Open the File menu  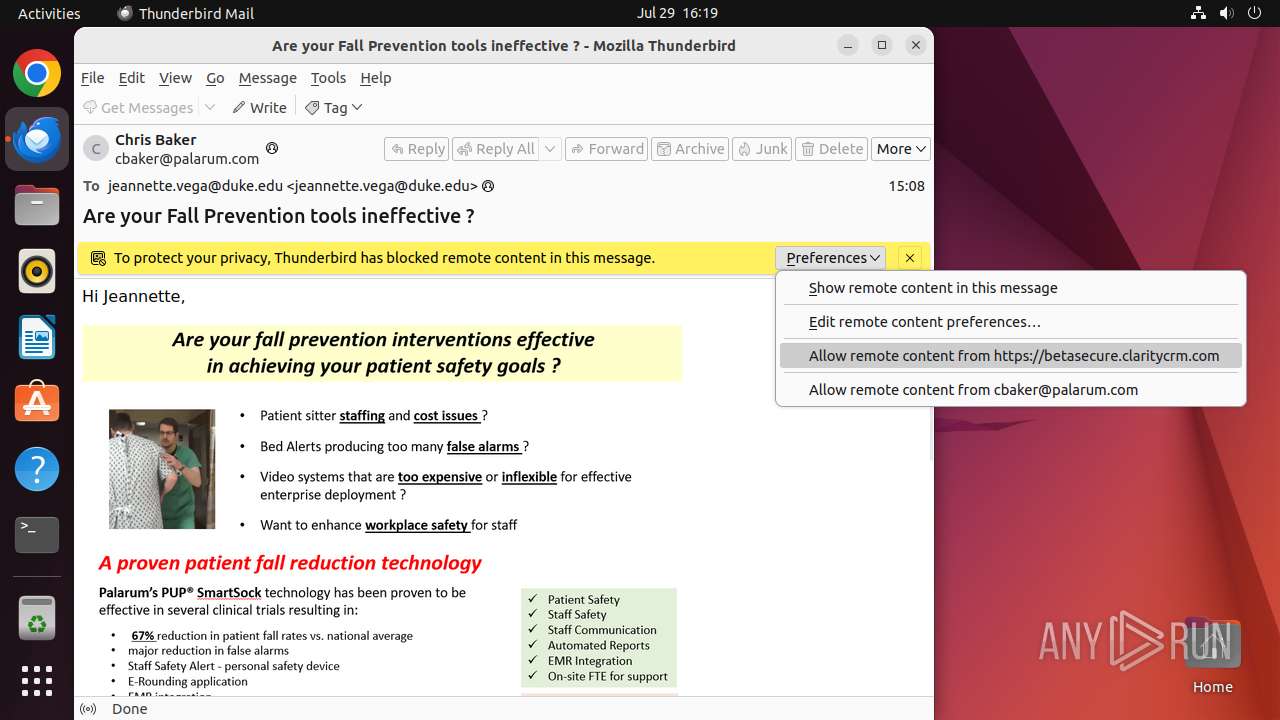pos(92,78)
